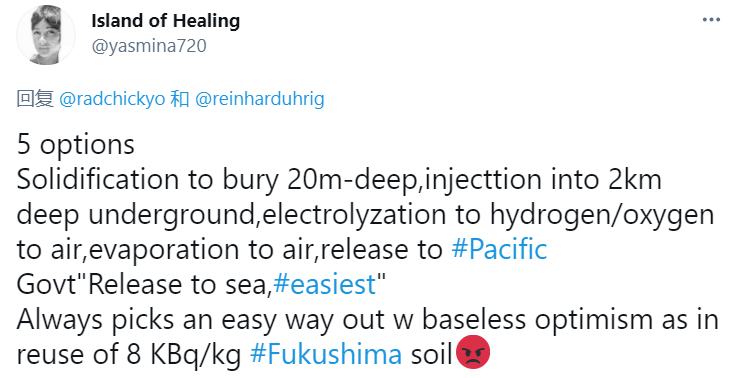Open the Island of Healing display name
The image size is (739, 378).
[165, 21]
